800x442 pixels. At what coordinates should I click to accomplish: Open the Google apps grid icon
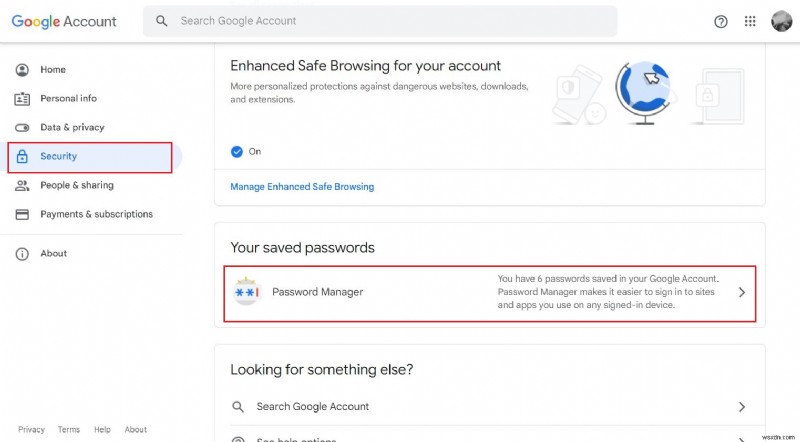pyautogui.click(x=749, y=21)
